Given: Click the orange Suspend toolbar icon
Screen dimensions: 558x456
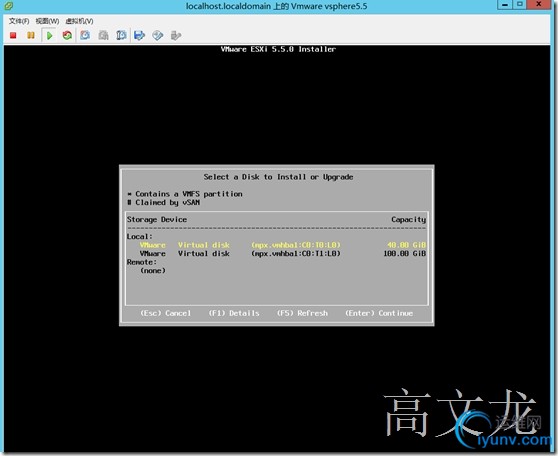Looking at the screenshot, I should (x=31, y=35).
